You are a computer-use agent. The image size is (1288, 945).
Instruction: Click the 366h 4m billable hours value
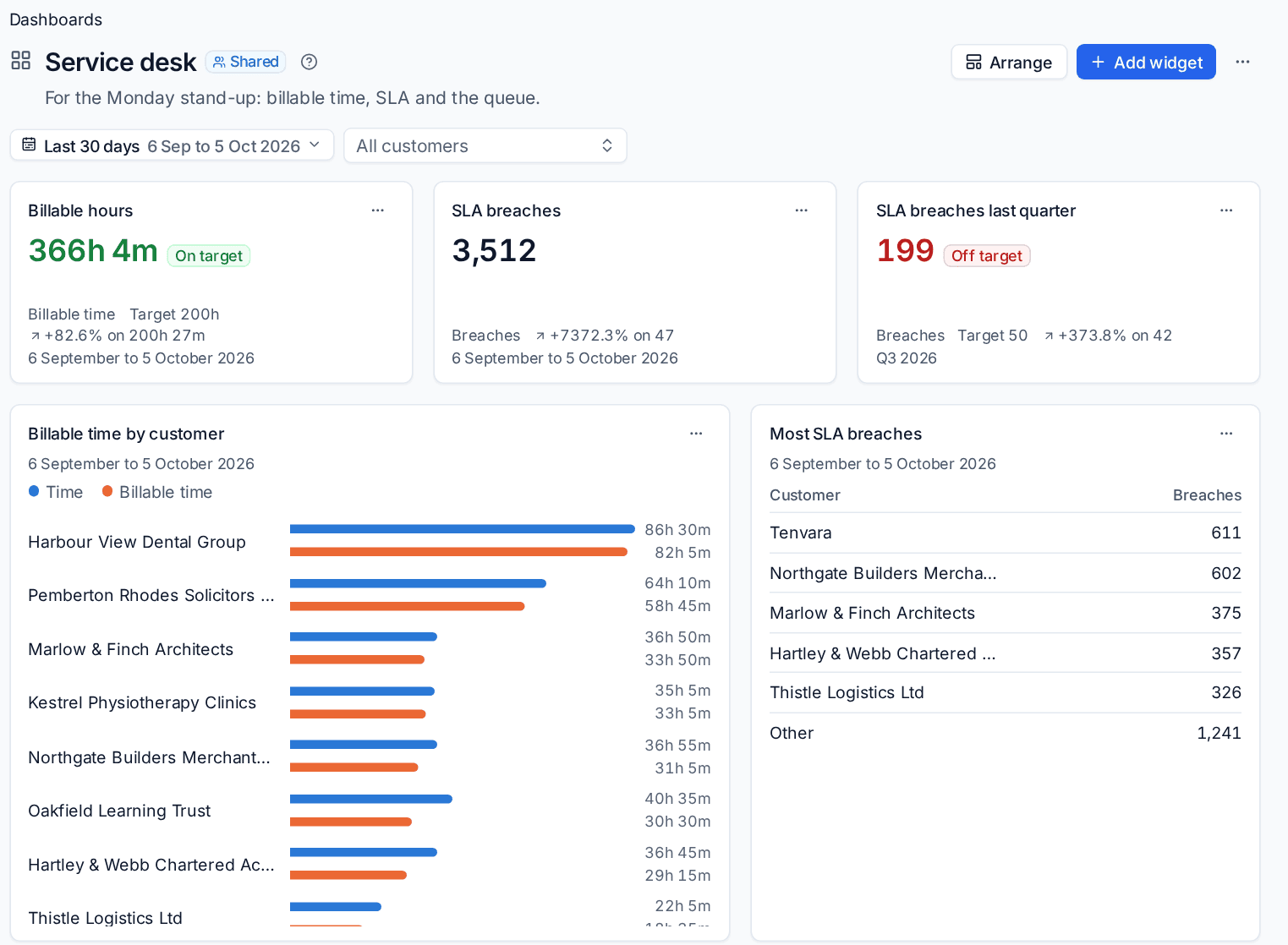point(93,250)
